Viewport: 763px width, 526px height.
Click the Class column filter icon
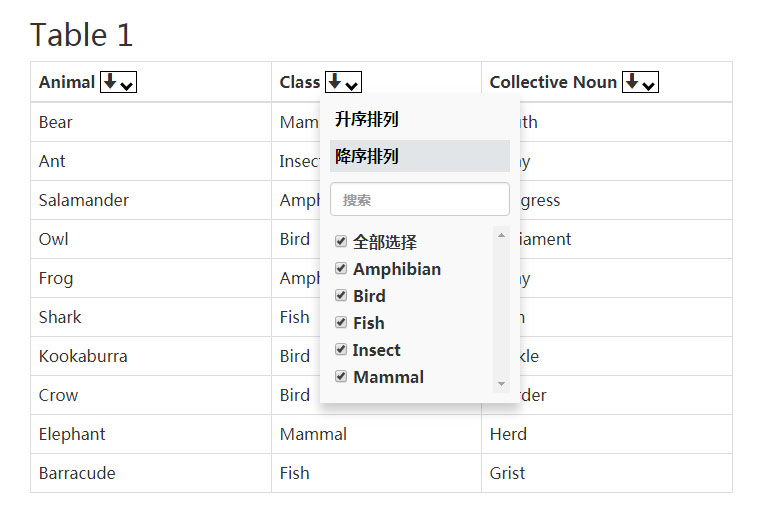[343, 82]
